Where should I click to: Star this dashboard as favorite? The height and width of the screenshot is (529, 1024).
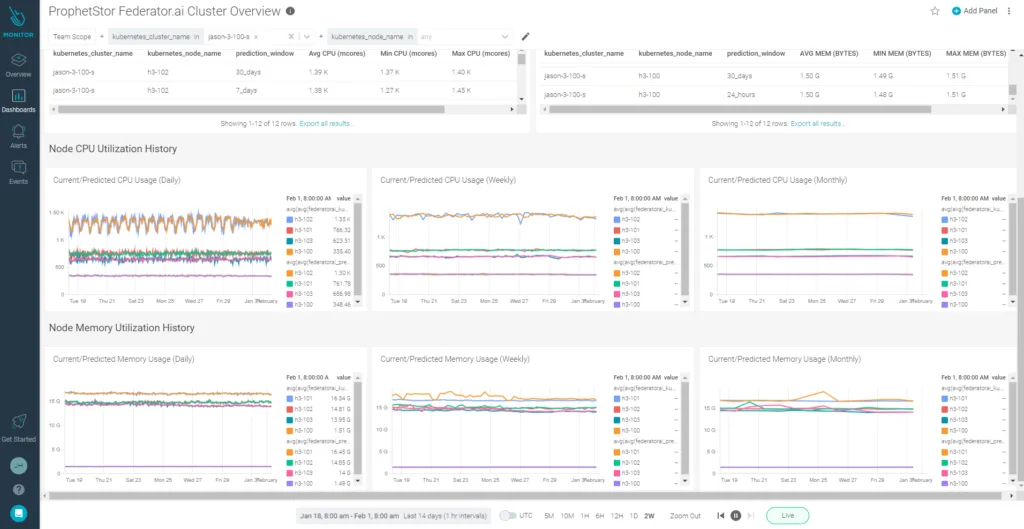(x=935, y=11)
